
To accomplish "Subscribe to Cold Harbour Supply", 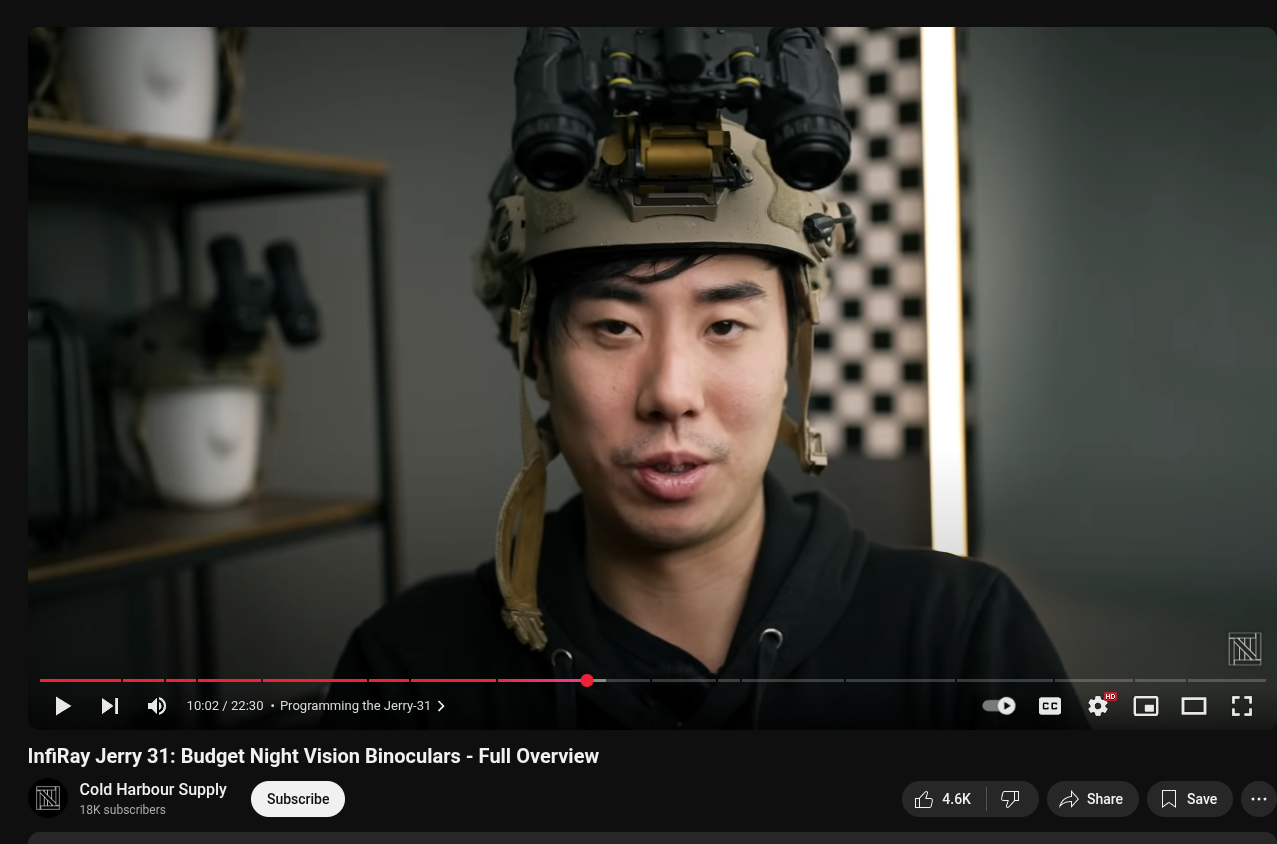I will click(298, 799).
